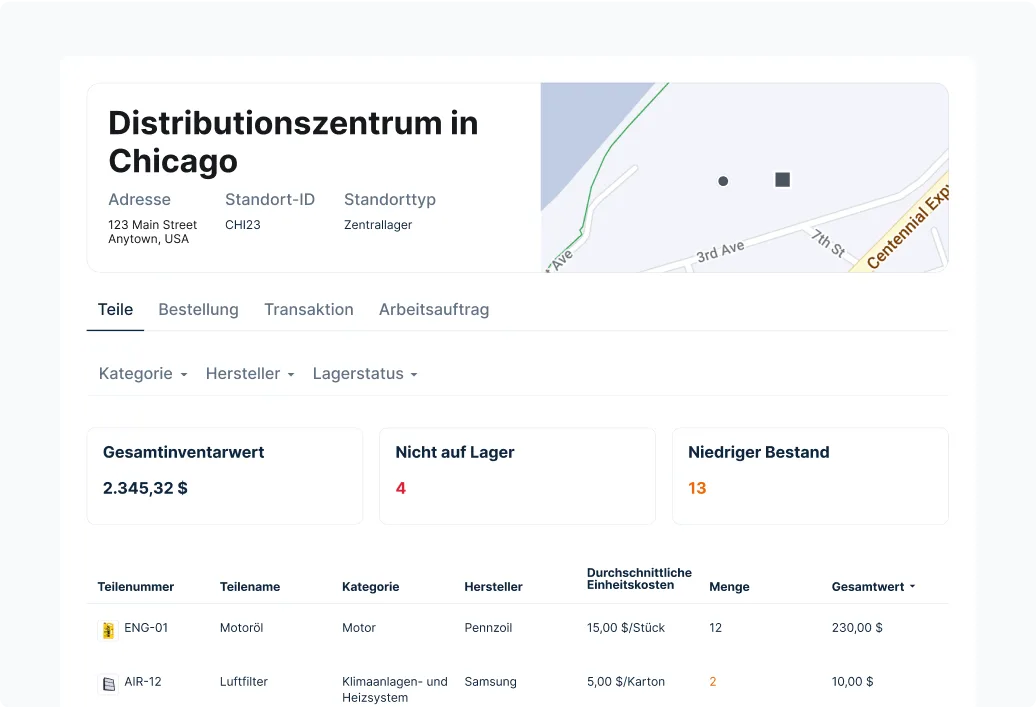The width and height of the screenshot is (1036, 707).
Task: Click the CHI23 location ID value
Action: [x=242, y=225]
